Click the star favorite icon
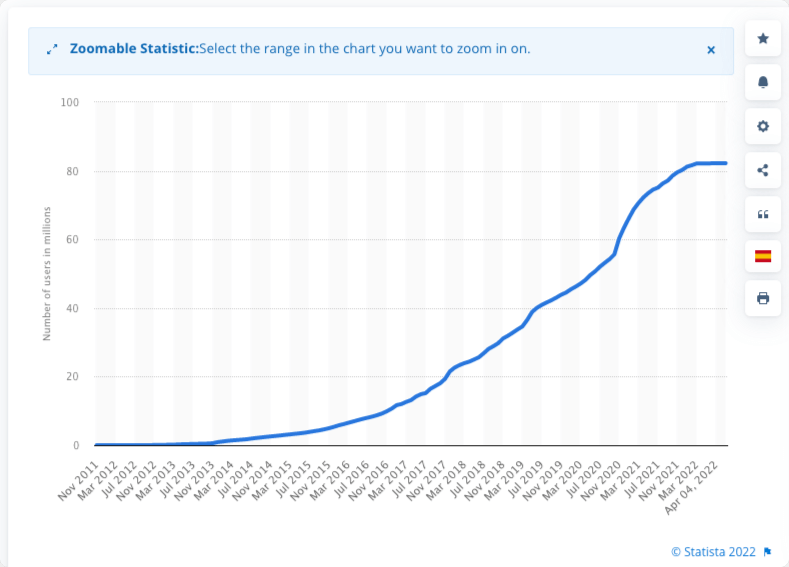 coord(763,38)
